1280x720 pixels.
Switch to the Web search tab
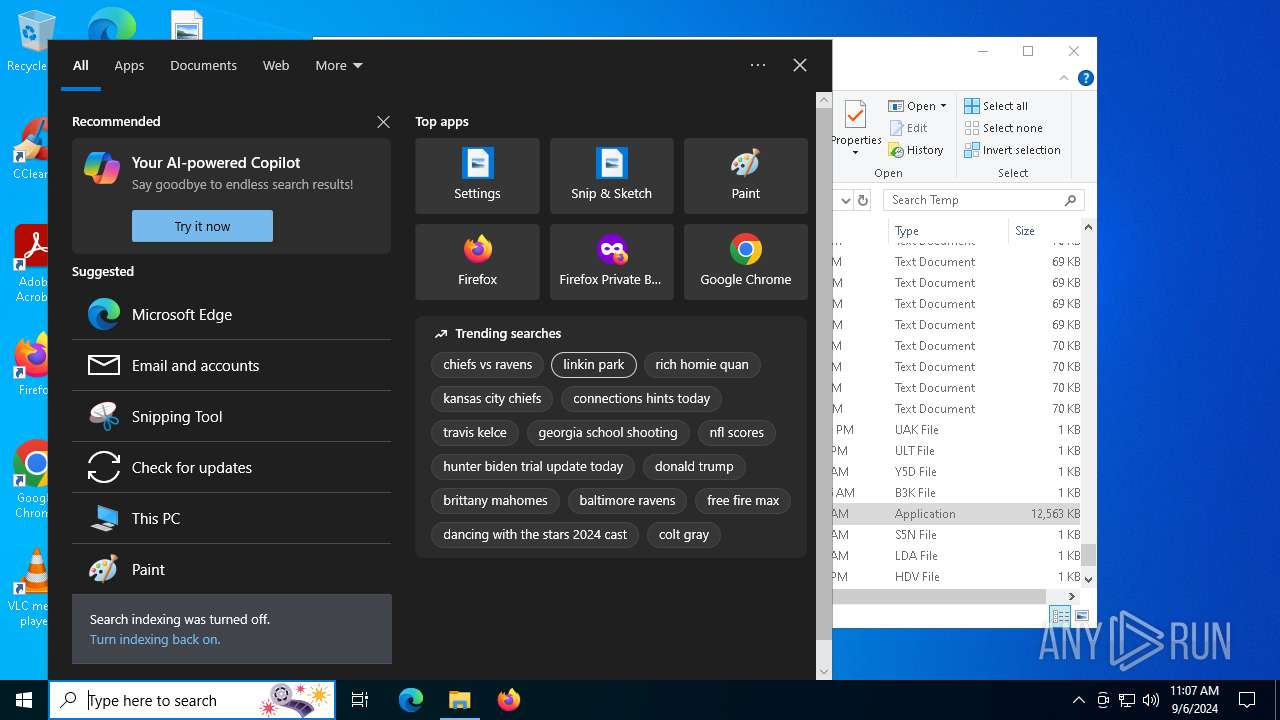[x=276, y=65]
